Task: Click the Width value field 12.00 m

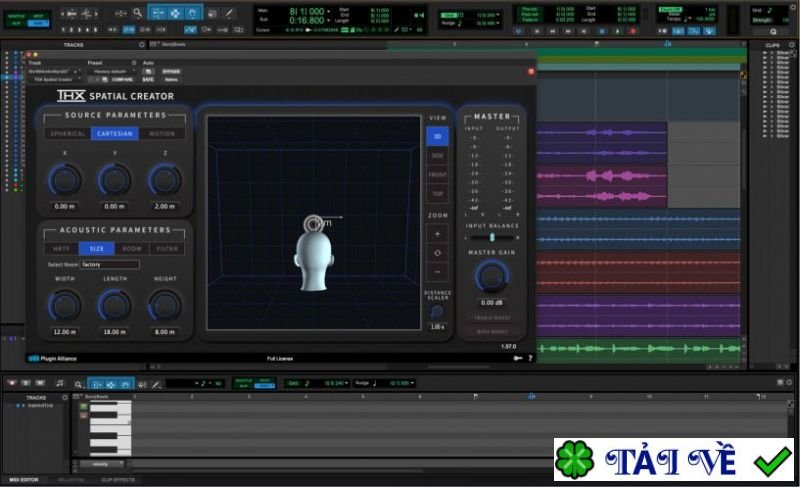Action: point(64,331)
